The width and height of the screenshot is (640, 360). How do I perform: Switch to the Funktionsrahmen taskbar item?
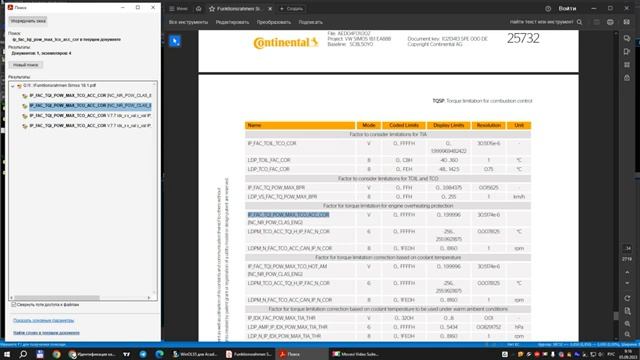[x=249, y=354]
